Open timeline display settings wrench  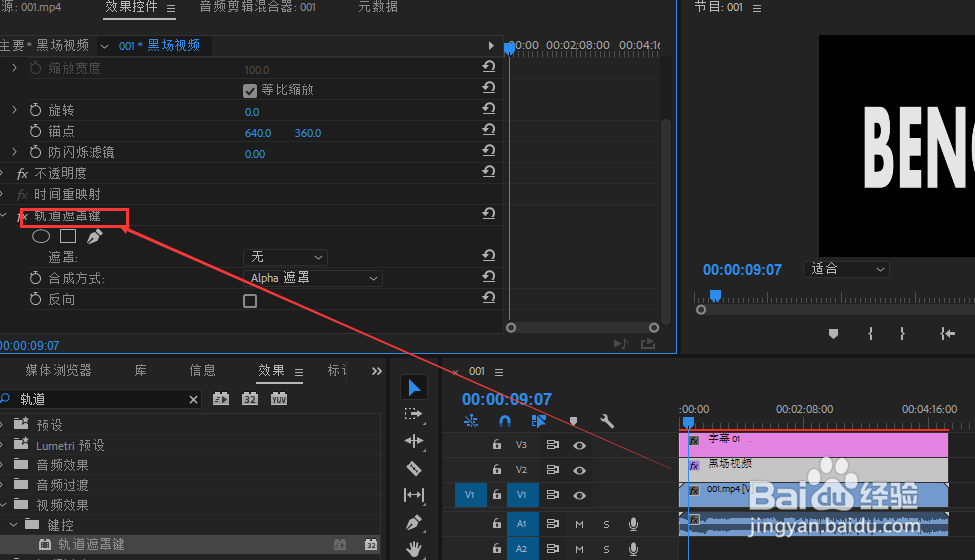pos(607,421)
